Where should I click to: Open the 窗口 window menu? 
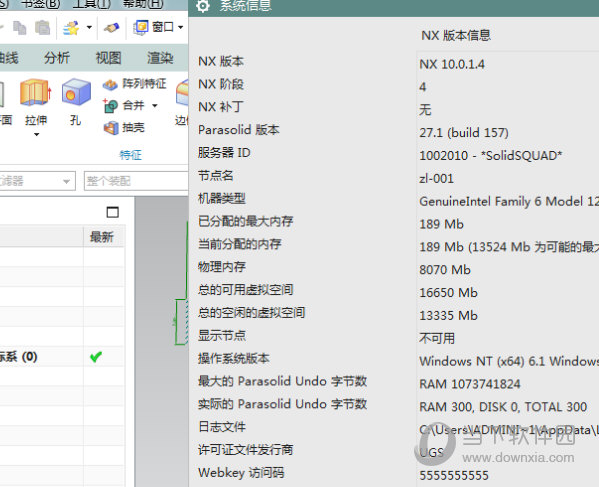tap(158, 27)
